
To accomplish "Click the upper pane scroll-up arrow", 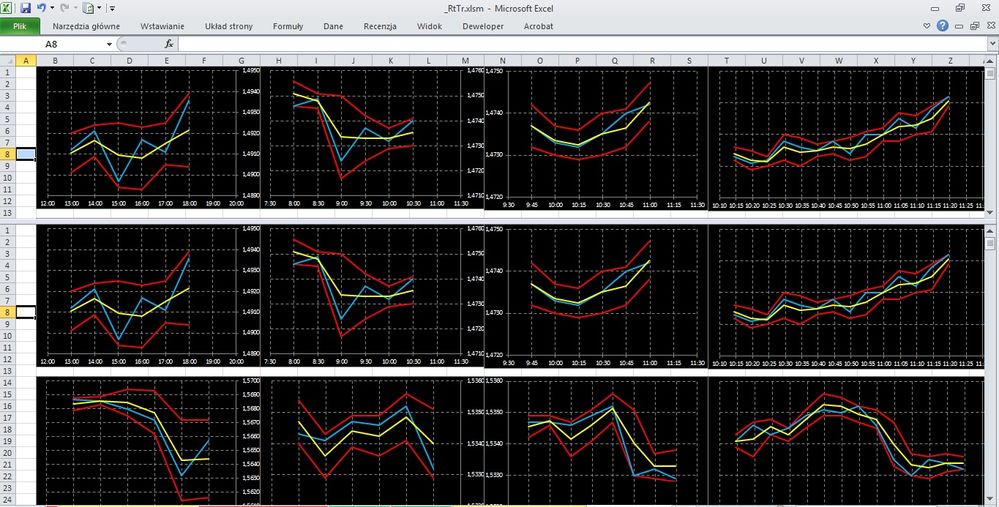I will click(x=992, y=61).
